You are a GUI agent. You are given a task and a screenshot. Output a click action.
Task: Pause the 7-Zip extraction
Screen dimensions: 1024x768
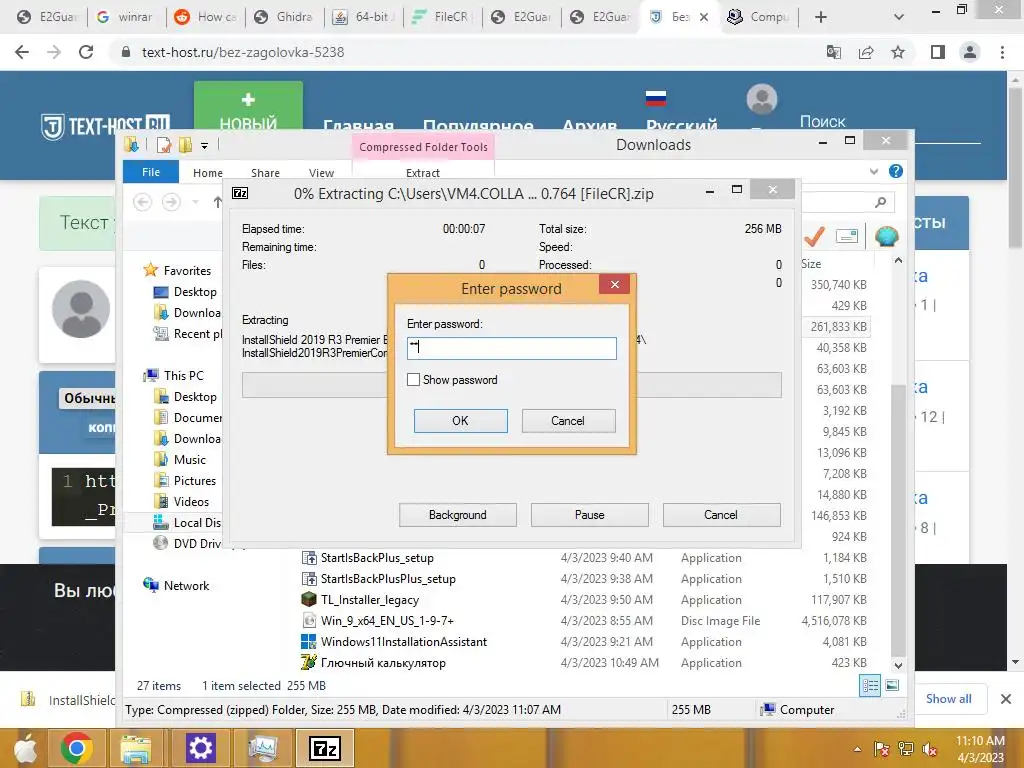tap(590, 515)
